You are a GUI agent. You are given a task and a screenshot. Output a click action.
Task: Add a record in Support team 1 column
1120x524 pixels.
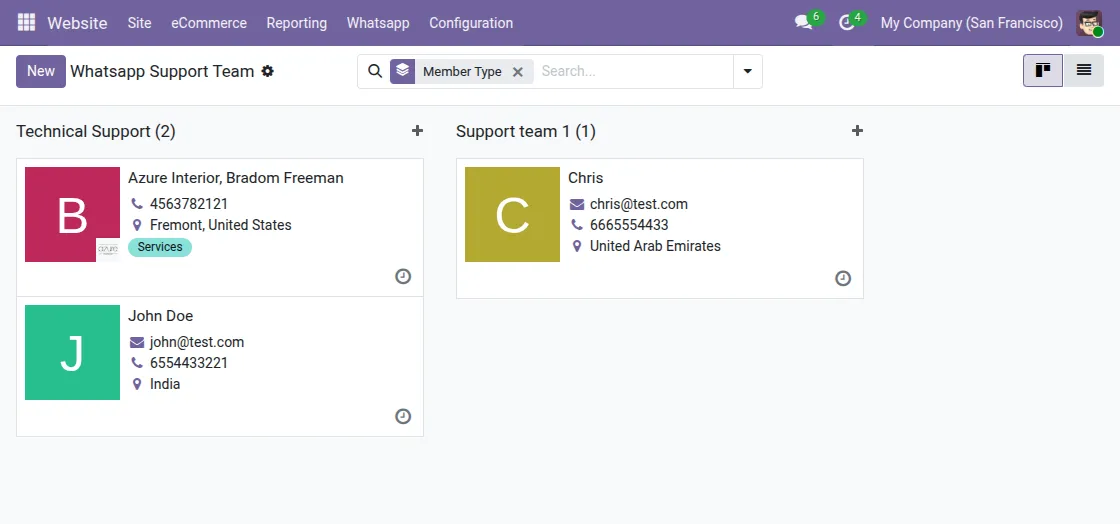(857, 131)
